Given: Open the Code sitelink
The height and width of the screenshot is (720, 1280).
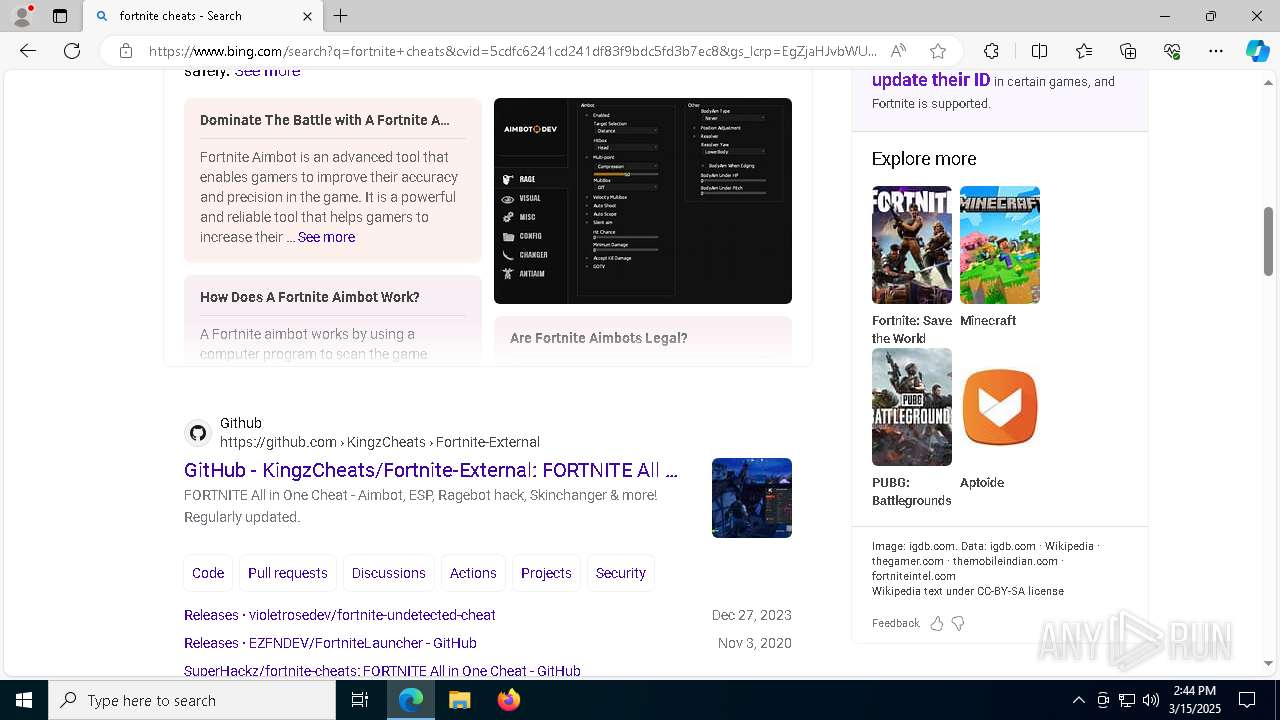Looking at the screenshot, I should pyautogui.click(x=208, y=573).
